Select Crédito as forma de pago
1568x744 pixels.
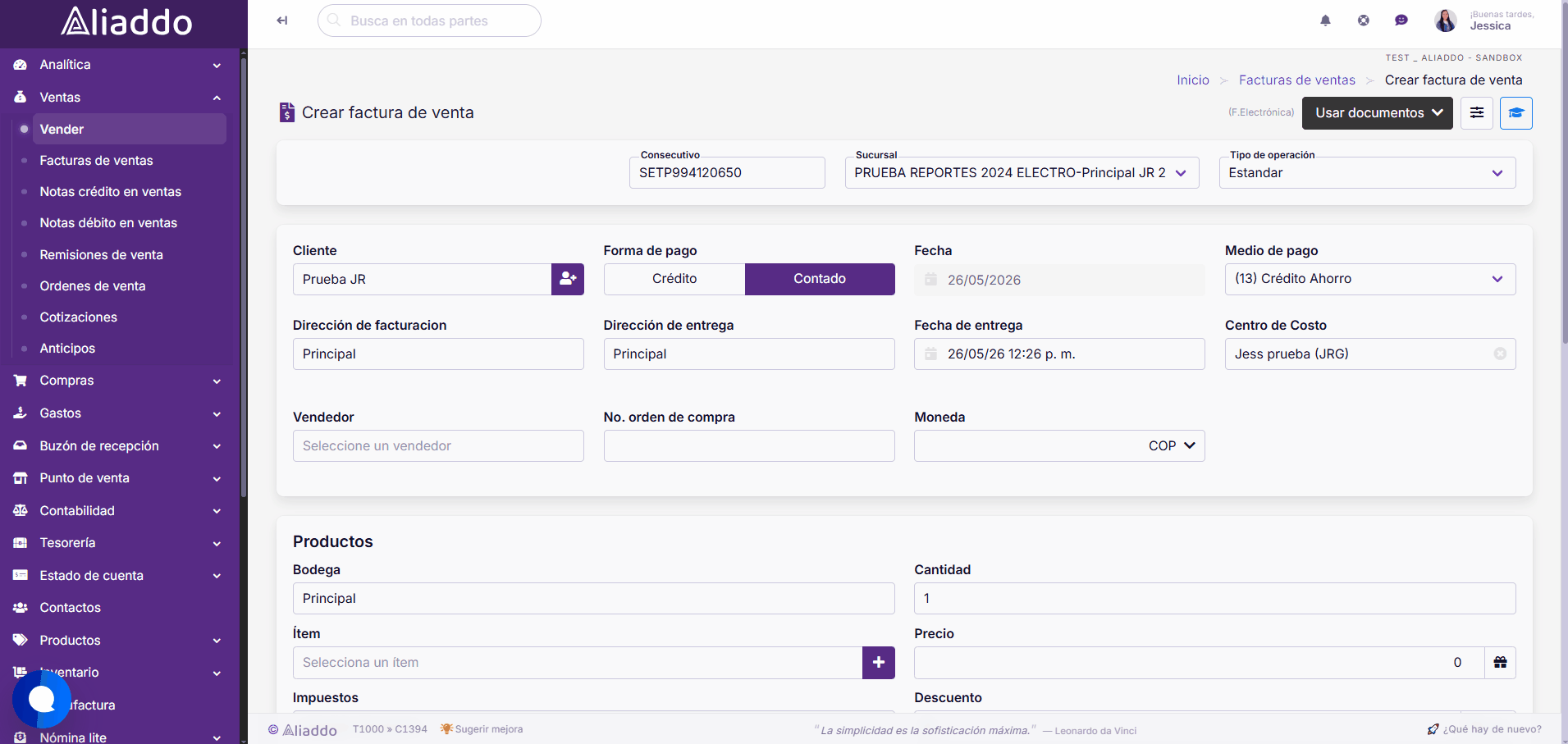click(674, 279)
